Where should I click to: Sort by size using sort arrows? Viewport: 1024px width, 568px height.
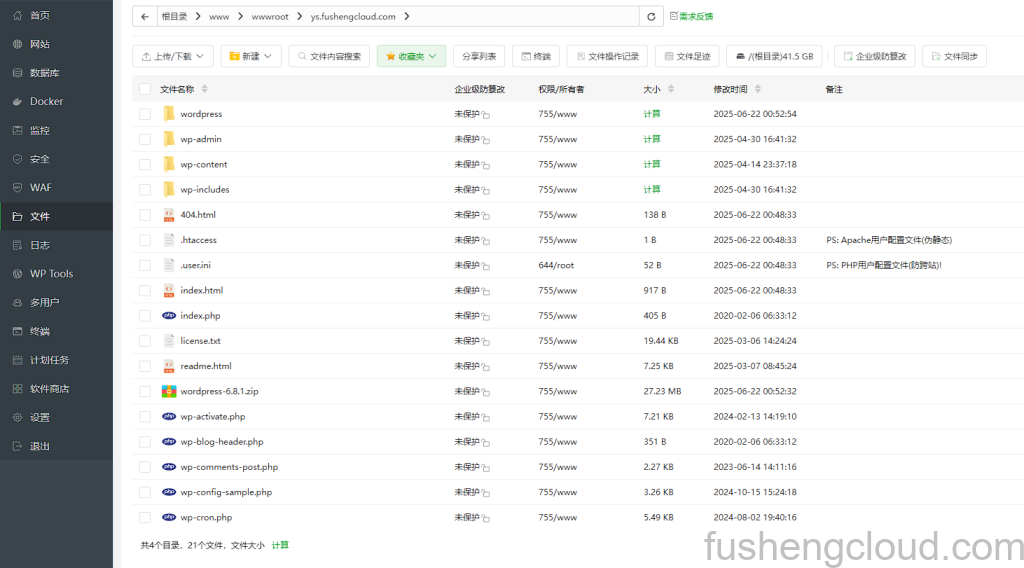(x=671, y=89)
